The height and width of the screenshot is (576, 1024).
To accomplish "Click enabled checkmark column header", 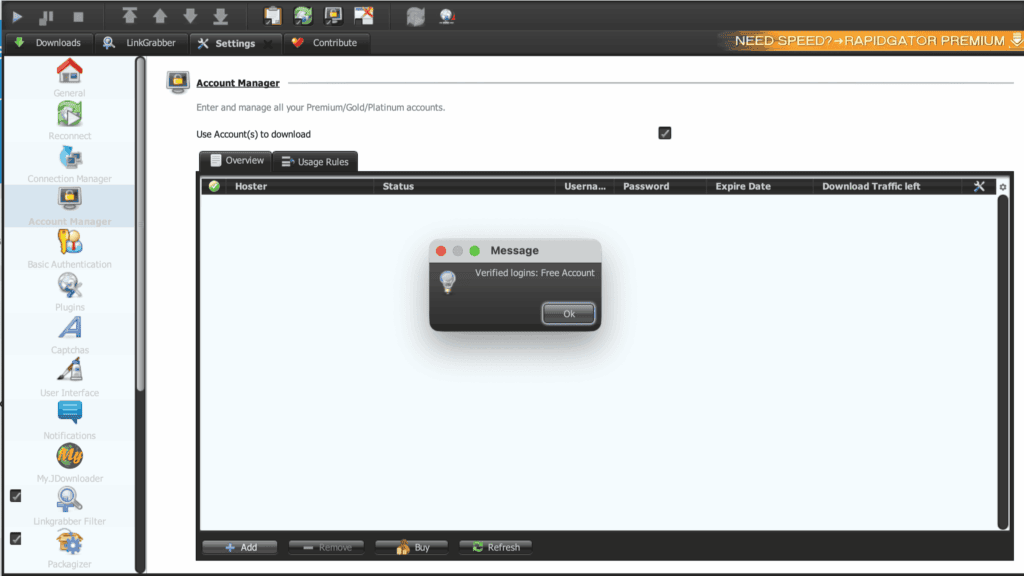I will point(214,186).
